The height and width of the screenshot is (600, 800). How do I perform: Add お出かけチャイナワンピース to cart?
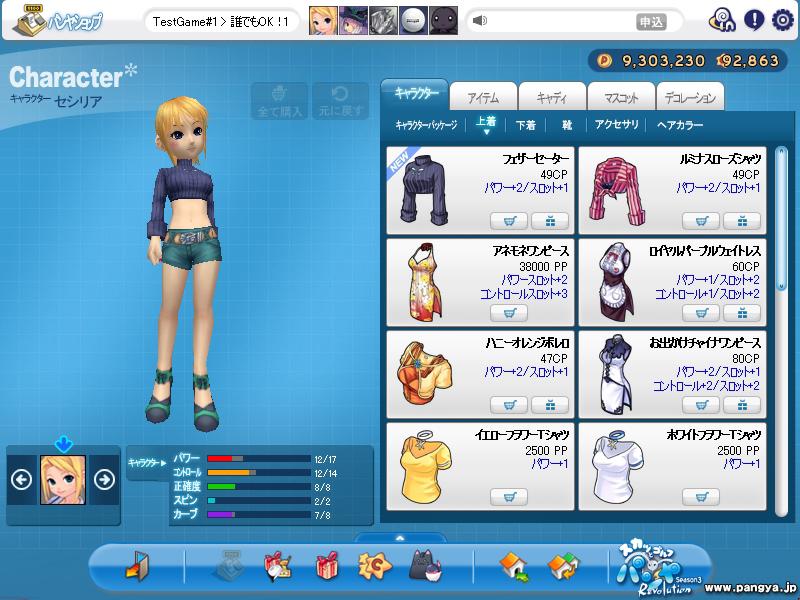click(x=701, y=405)
